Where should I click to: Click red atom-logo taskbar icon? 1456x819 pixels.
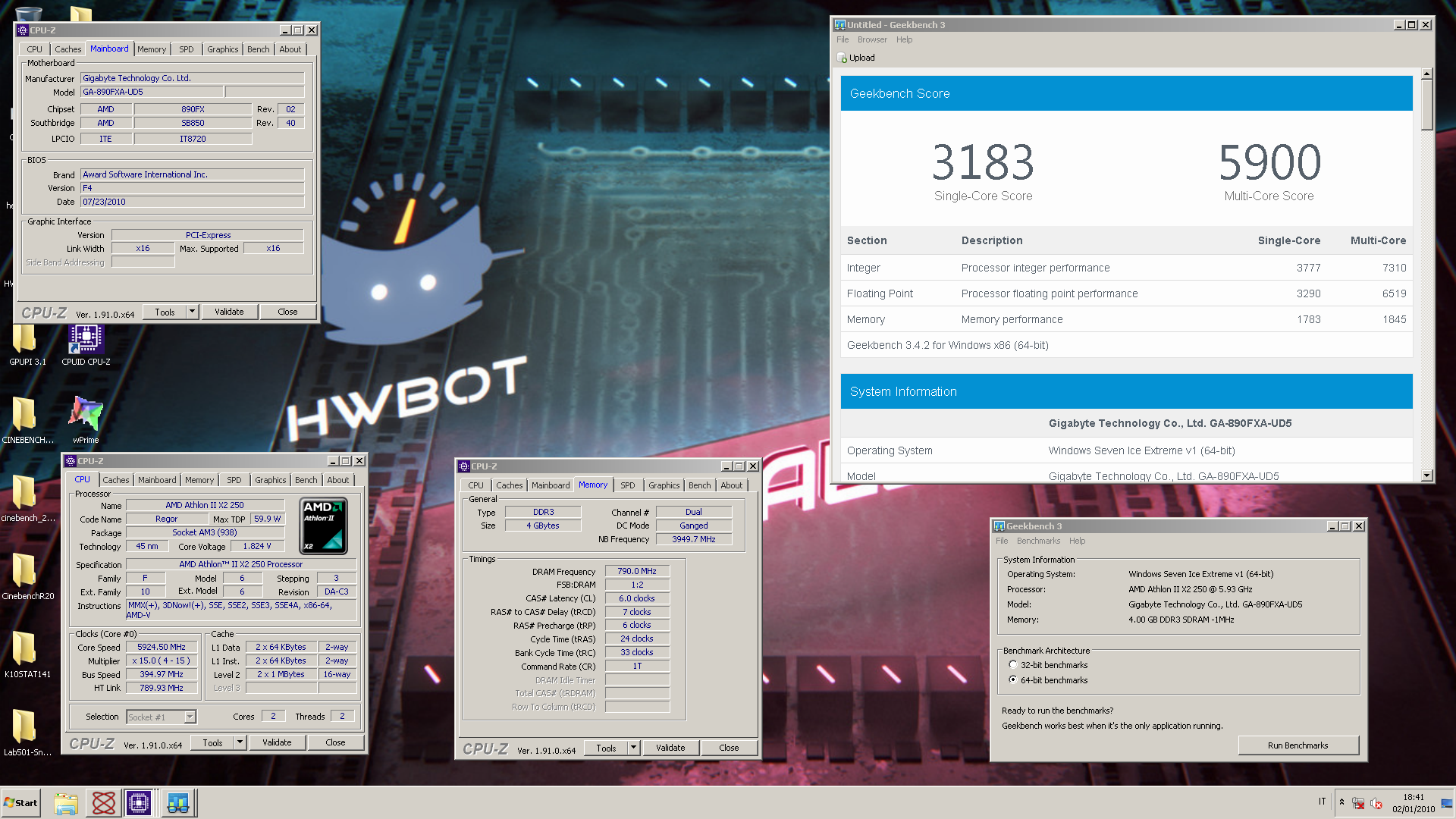[103, 803]
